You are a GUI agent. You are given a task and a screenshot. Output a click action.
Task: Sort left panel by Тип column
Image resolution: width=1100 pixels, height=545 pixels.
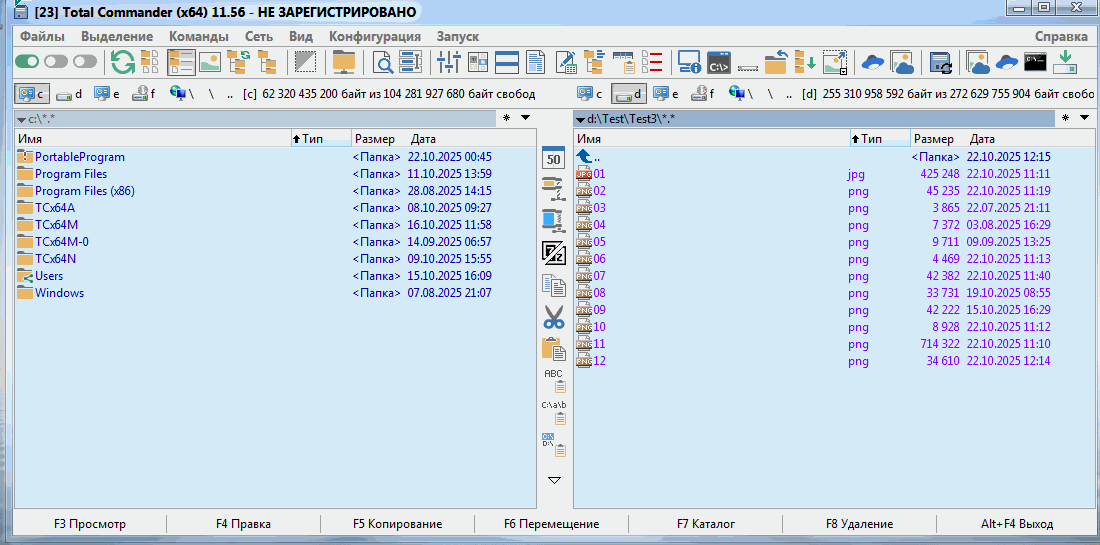pos(321,139)
